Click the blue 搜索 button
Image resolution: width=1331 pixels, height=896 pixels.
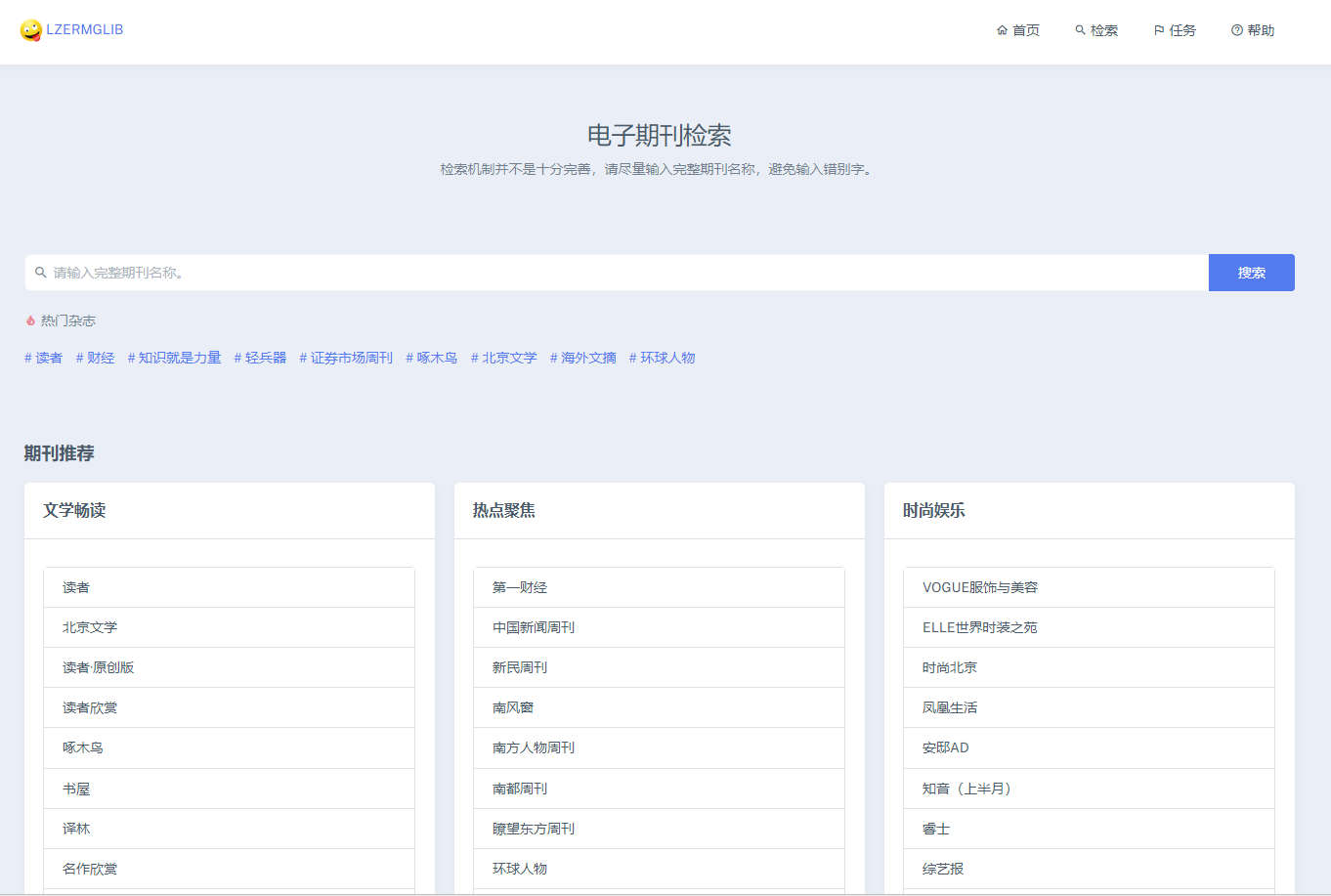point(1252,273)
